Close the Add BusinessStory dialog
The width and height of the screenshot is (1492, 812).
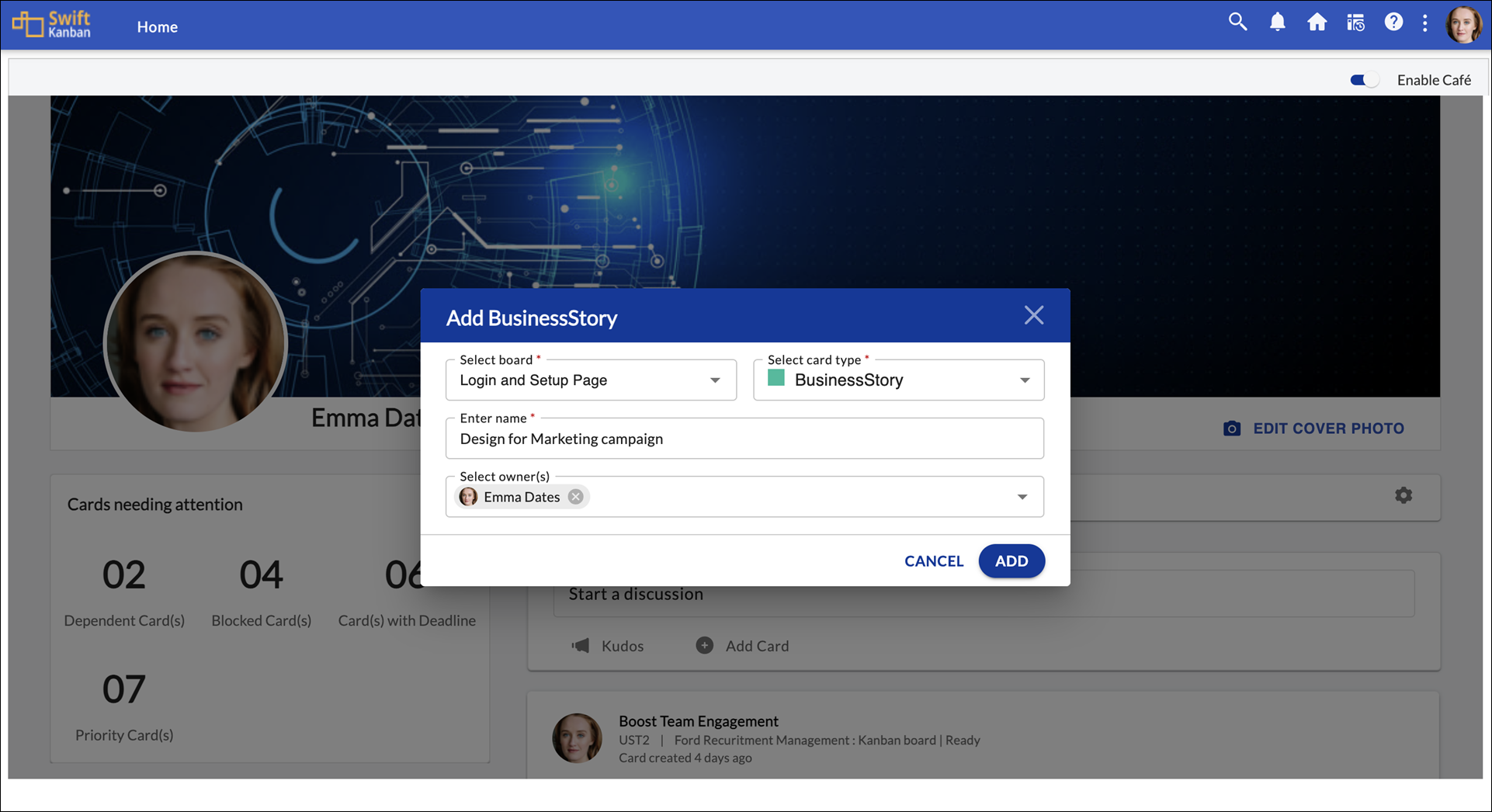point(1033,315)
